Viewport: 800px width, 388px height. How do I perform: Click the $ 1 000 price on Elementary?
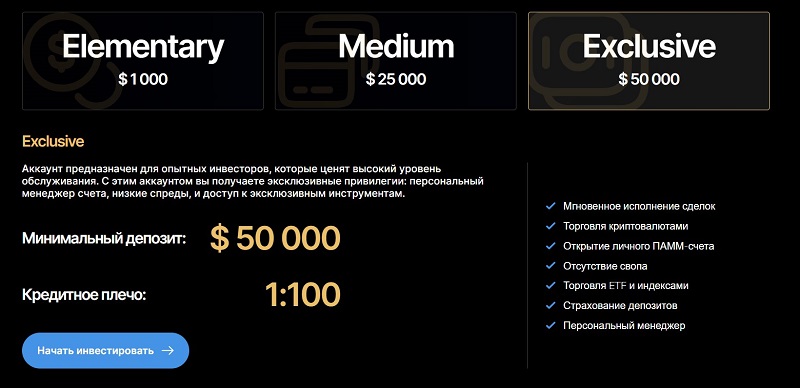(x=143, y=79)
